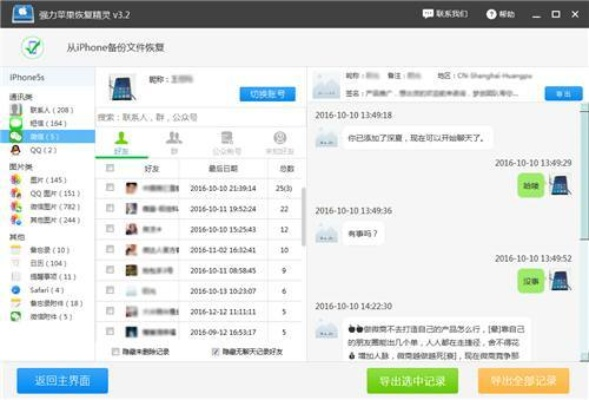Screen dimensions: 589x400
Task: Open 备忘录附件 (18) category
Action: click(x=47, y=303)
